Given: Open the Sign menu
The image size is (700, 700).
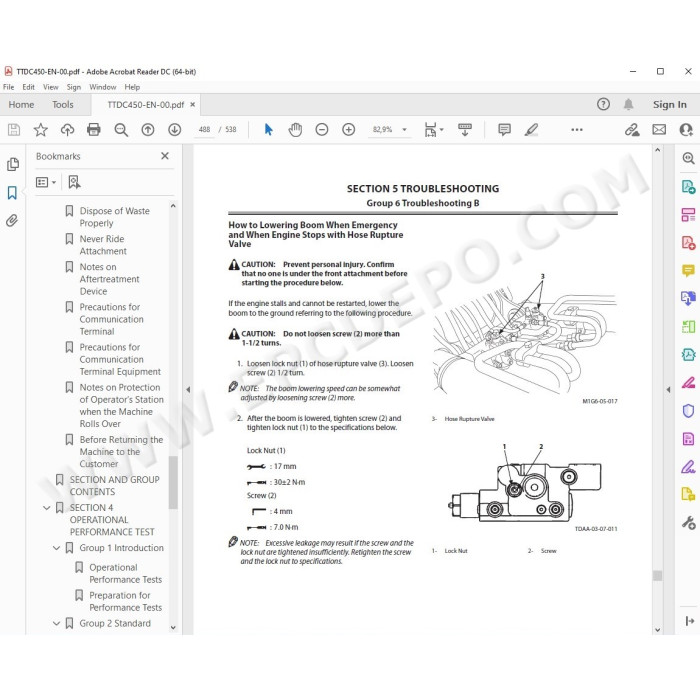Looking at the screenshot, I should click(x=74, y=87).
